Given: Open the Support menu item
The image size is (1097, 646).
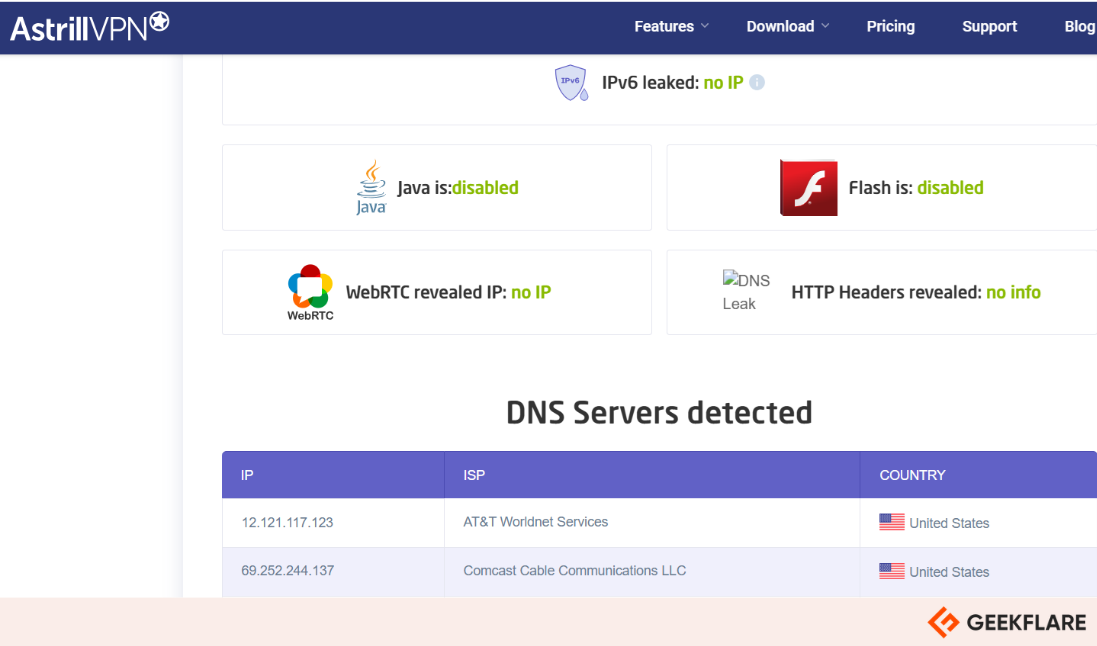Looking at the screenshot, I should click(x=989, y=27).
